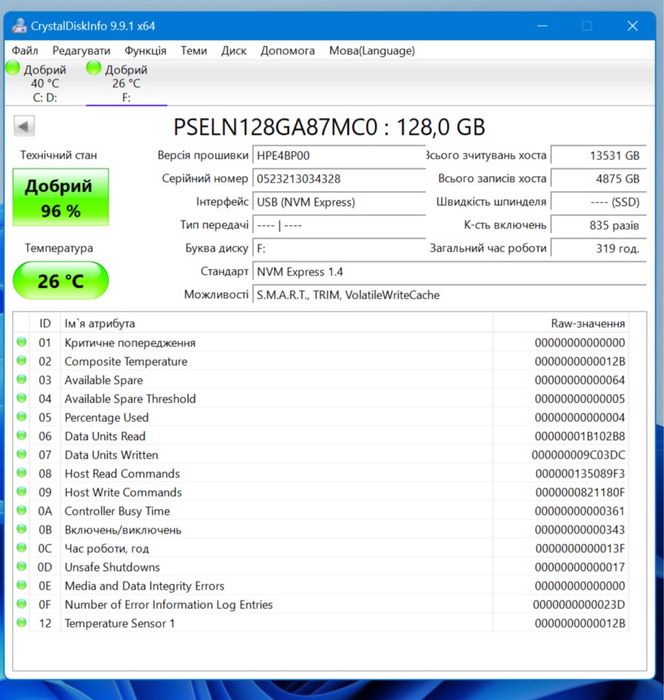Viewport: 664px width, 700px height.
Task: Click status dot for Data Units Read
Action: (21, 435)
